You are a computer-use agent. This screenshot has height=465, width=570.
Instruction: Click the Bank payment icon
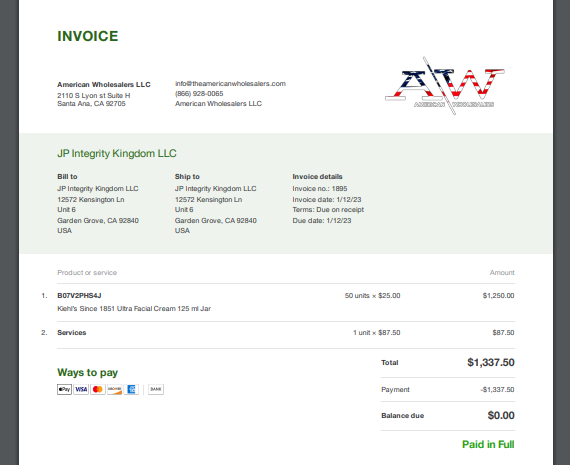pyautogui.click(x=156, y=389)
